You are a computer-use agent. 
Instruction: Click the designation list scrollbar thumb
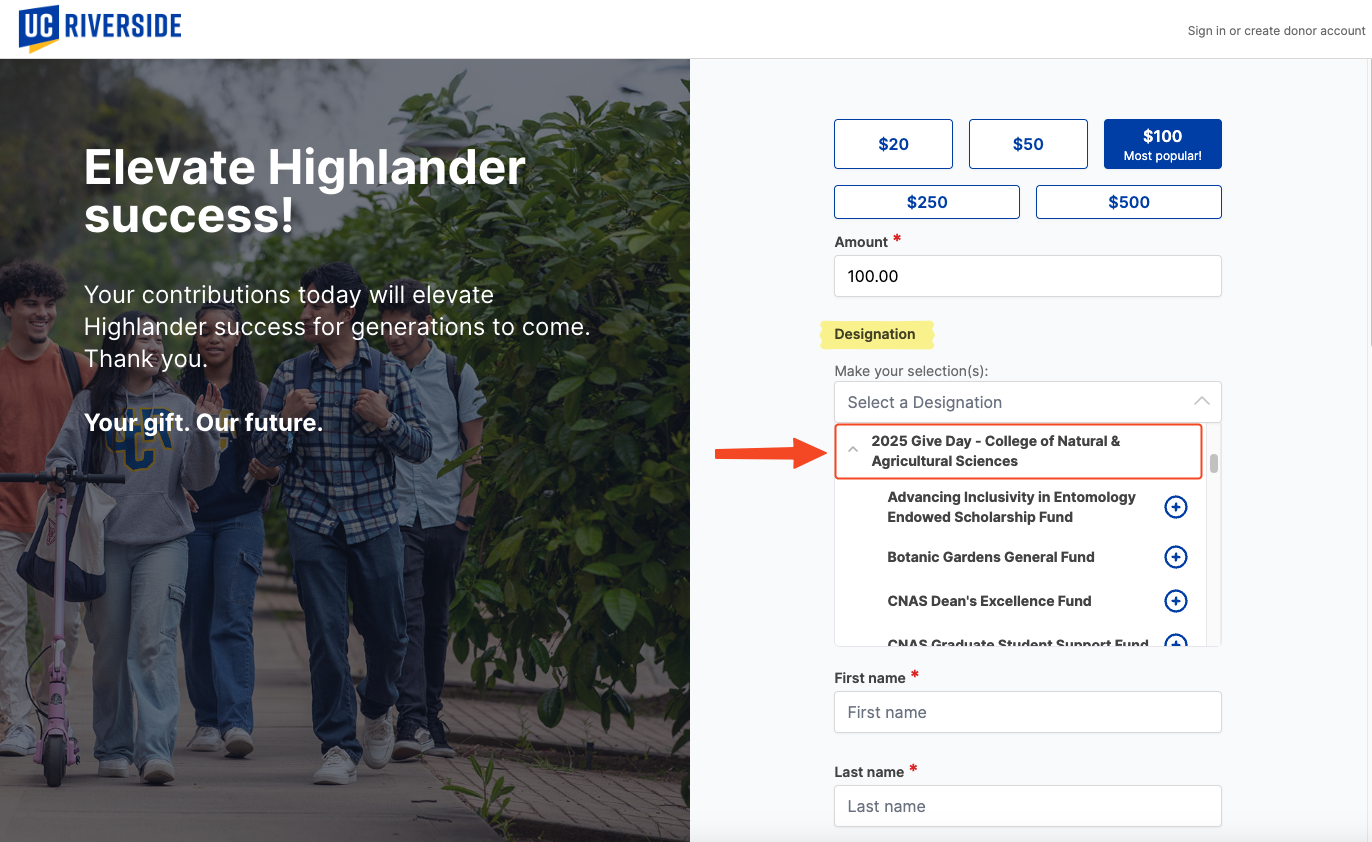click(1214, 463)
